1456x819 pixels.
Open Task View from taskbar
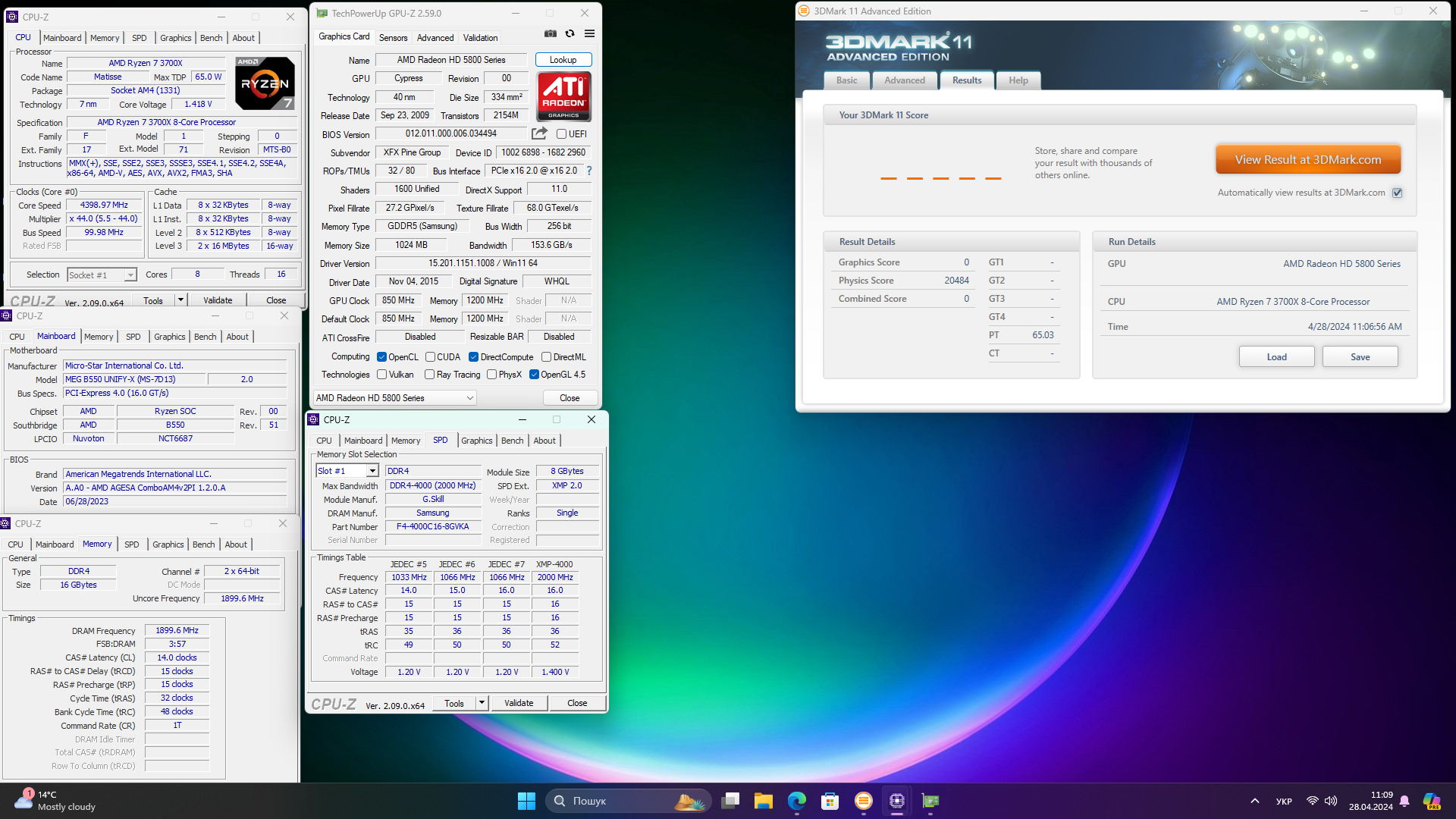(730, 801)
